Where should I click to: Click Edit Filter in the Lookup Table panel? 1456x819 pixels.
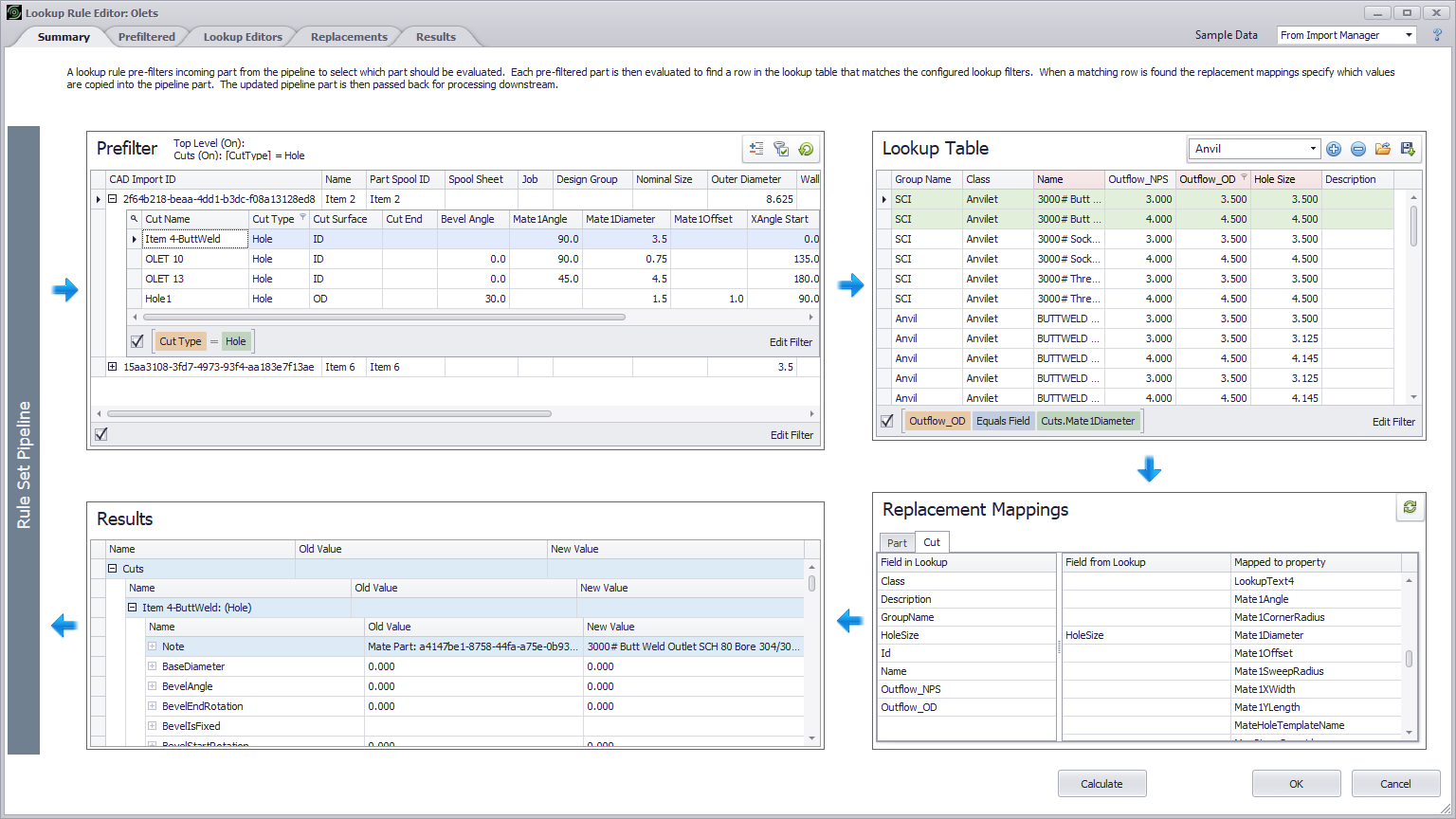[1392, 421]
